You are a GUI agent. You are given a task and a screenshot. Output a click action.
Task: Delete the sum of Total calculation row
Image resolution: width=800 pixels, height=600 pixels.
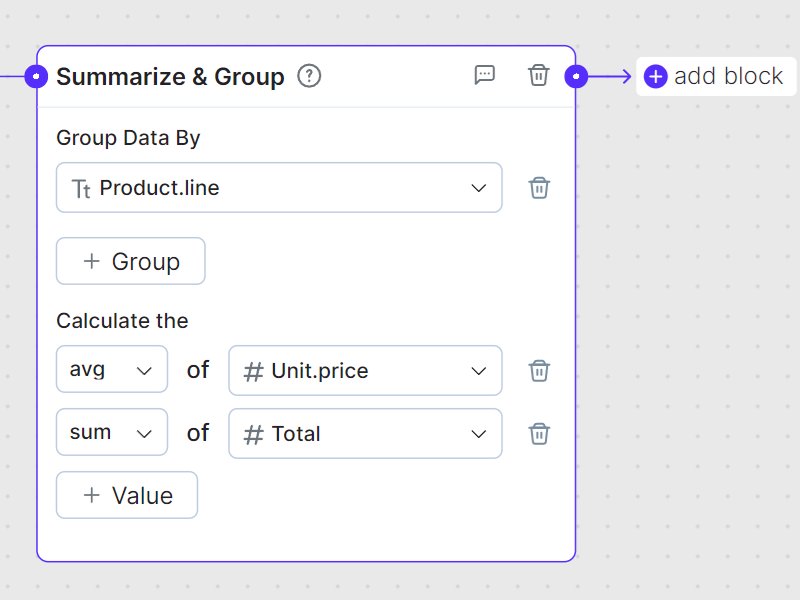tap(539, 434)
